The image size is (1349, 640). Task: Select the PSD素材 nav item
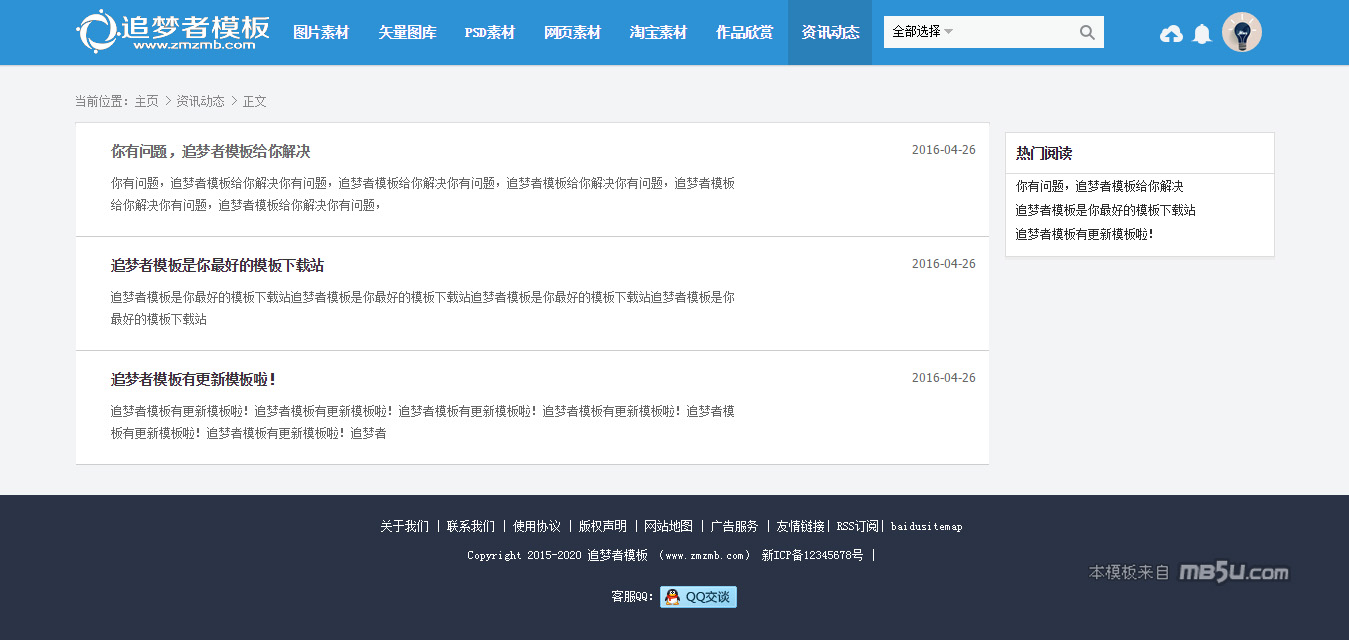pyautogui.click(x=489, y=32)
